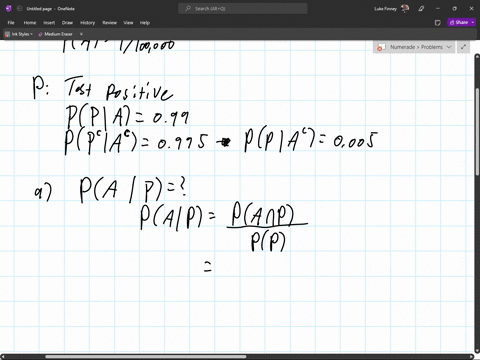Click the back navigation arrow in title bar

[x=19, y=9]
